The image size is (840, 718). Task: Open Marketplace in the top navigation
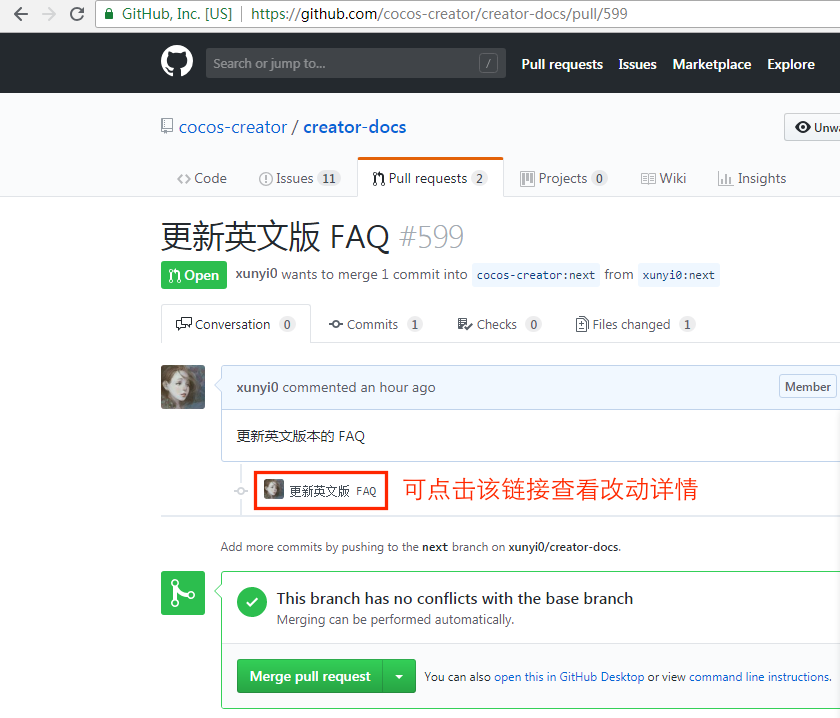click(x=712, y=64)
